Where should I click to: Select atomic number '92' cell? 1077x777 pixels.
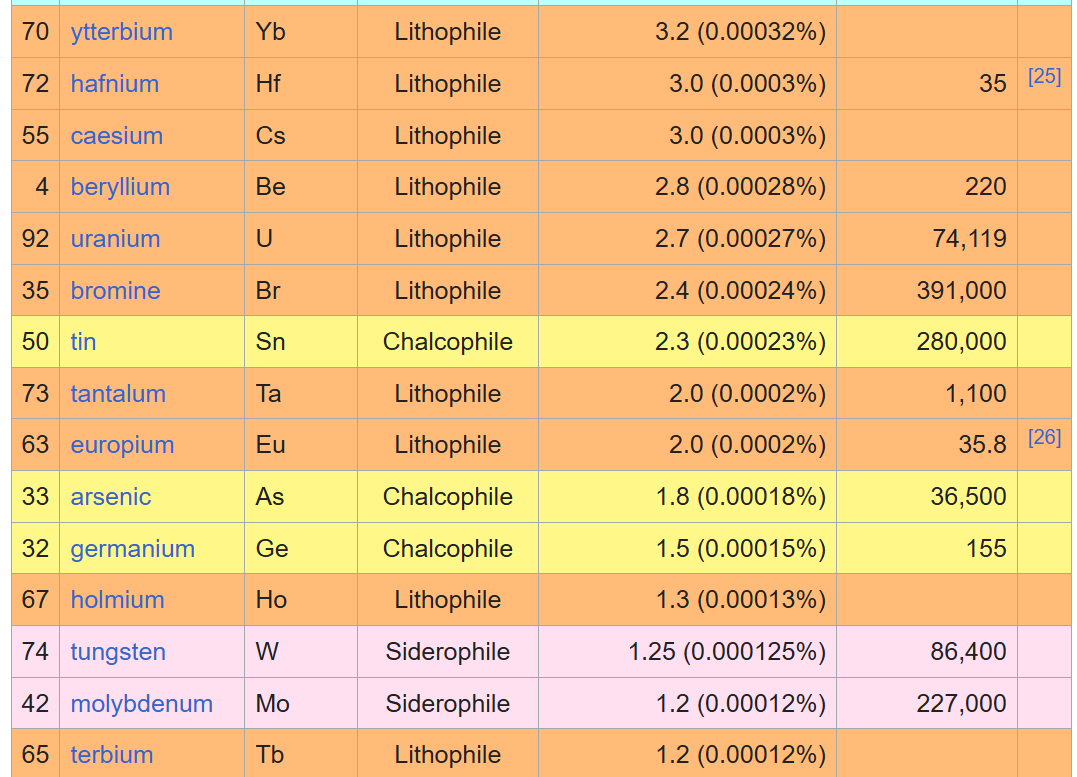click(x=35, y=238)
